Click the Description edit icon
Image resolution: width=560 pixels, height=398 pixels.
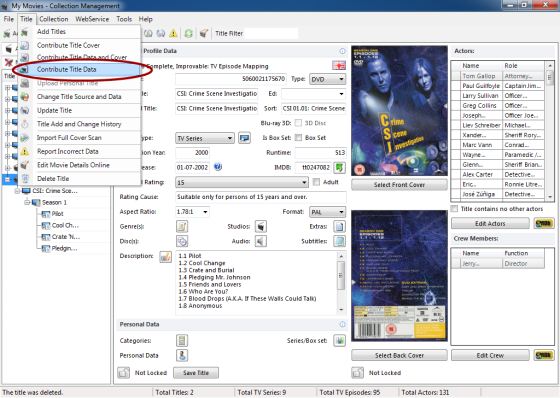coord(165,257)
